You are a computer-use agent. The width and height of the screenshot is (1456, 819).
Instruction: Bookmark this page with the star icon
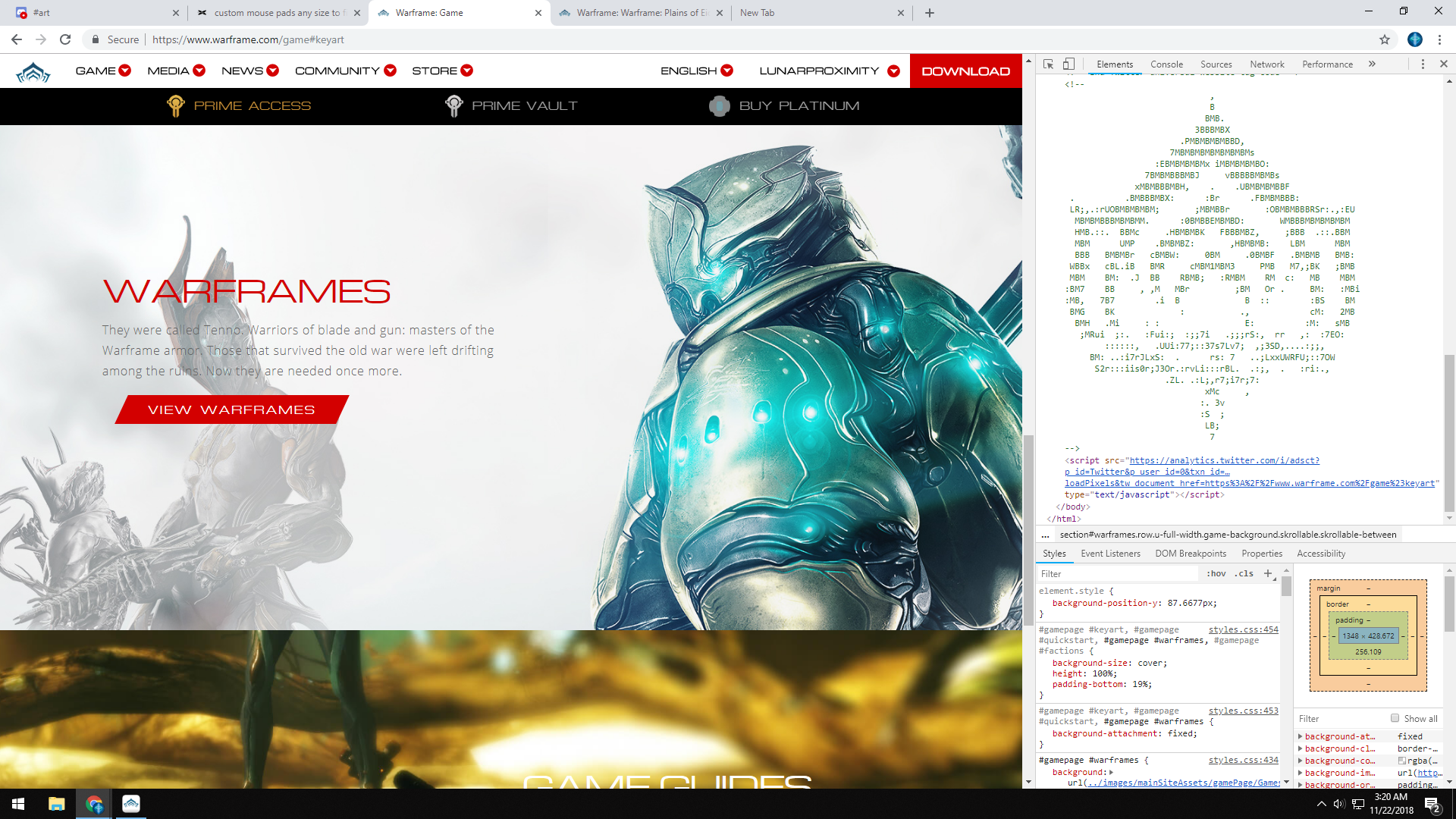pos(1385,39)
